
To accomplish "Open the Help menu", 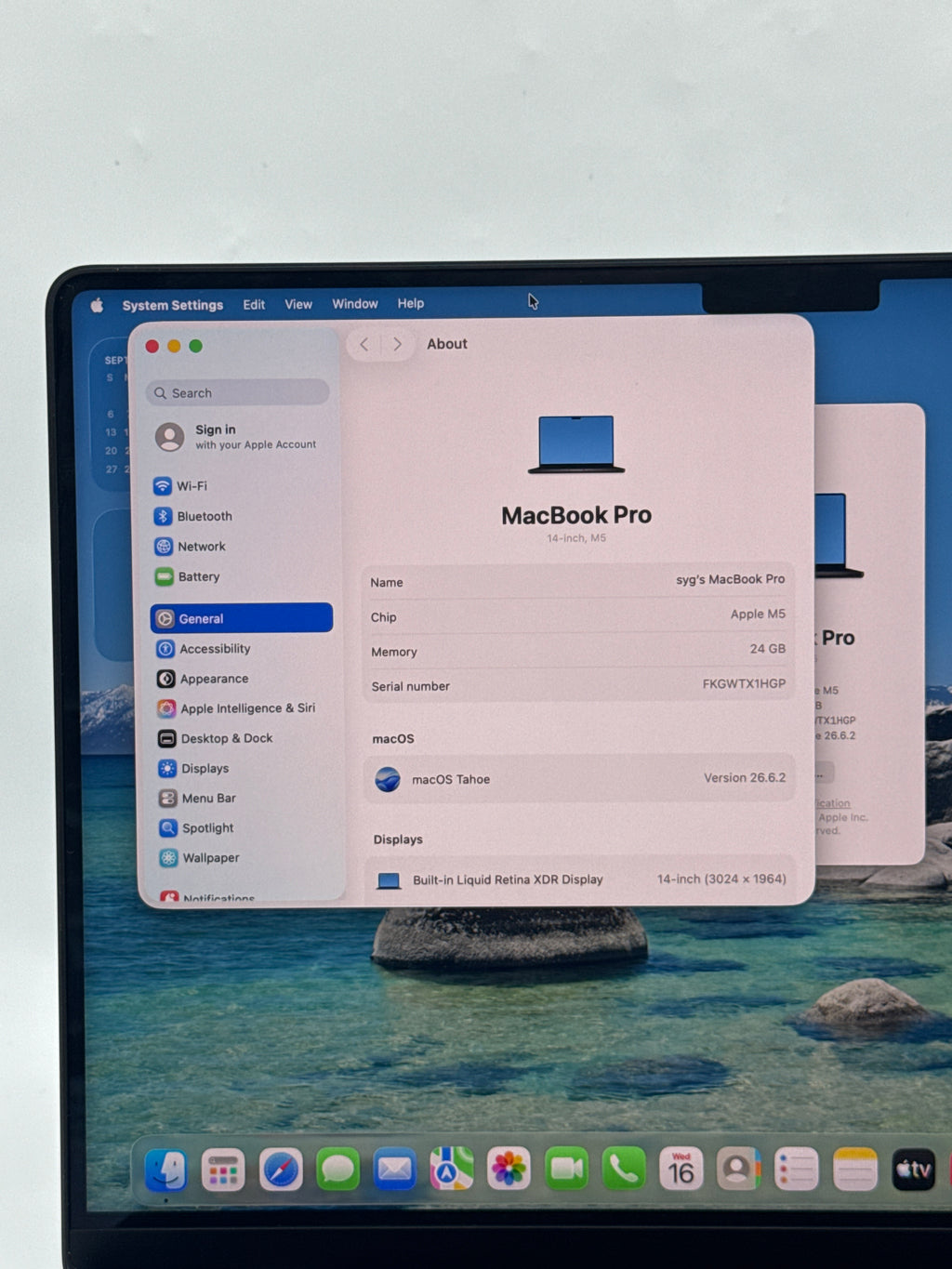I will click(411, 303).
